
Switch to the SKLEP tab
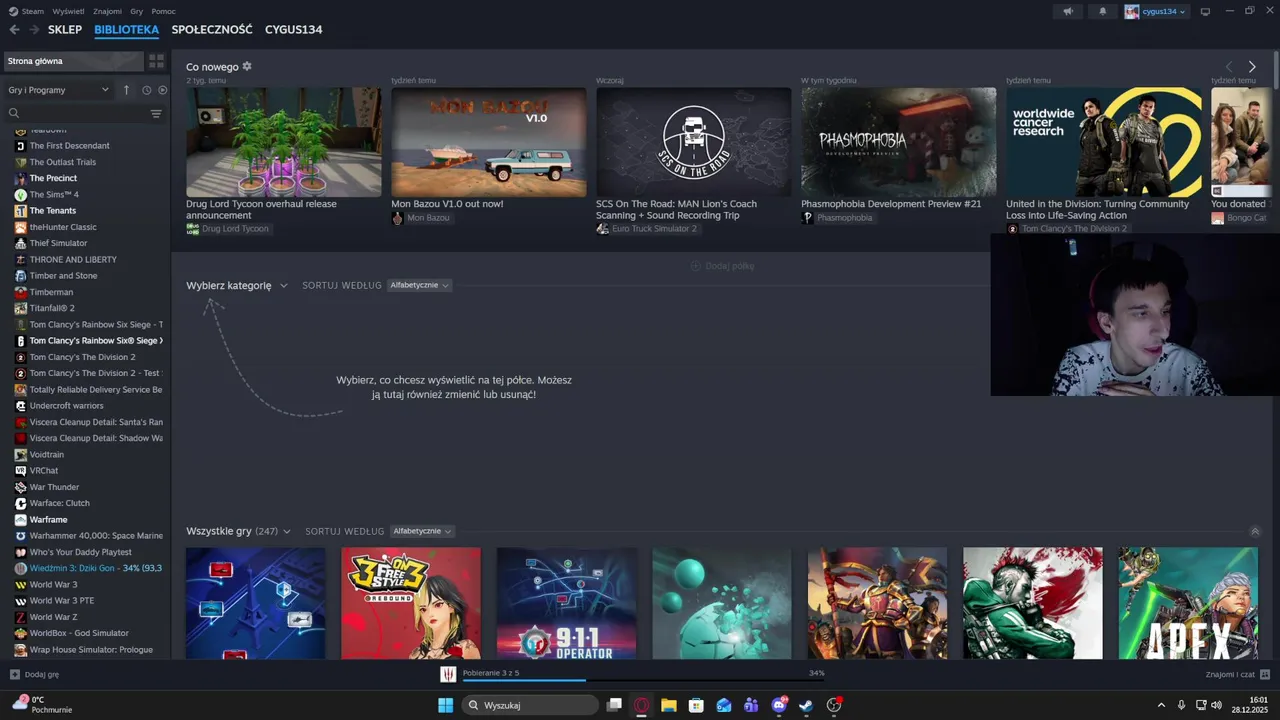[65, 30]
